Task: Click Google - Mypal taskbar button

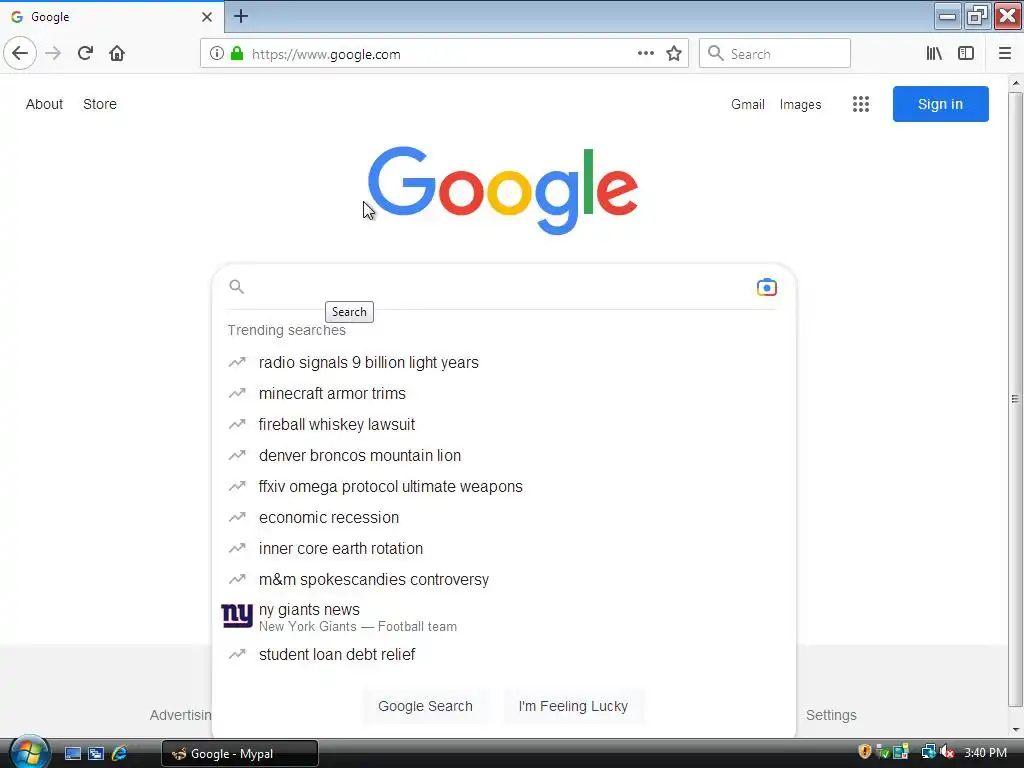Action: pyautogui.click(x=240, y=754)
